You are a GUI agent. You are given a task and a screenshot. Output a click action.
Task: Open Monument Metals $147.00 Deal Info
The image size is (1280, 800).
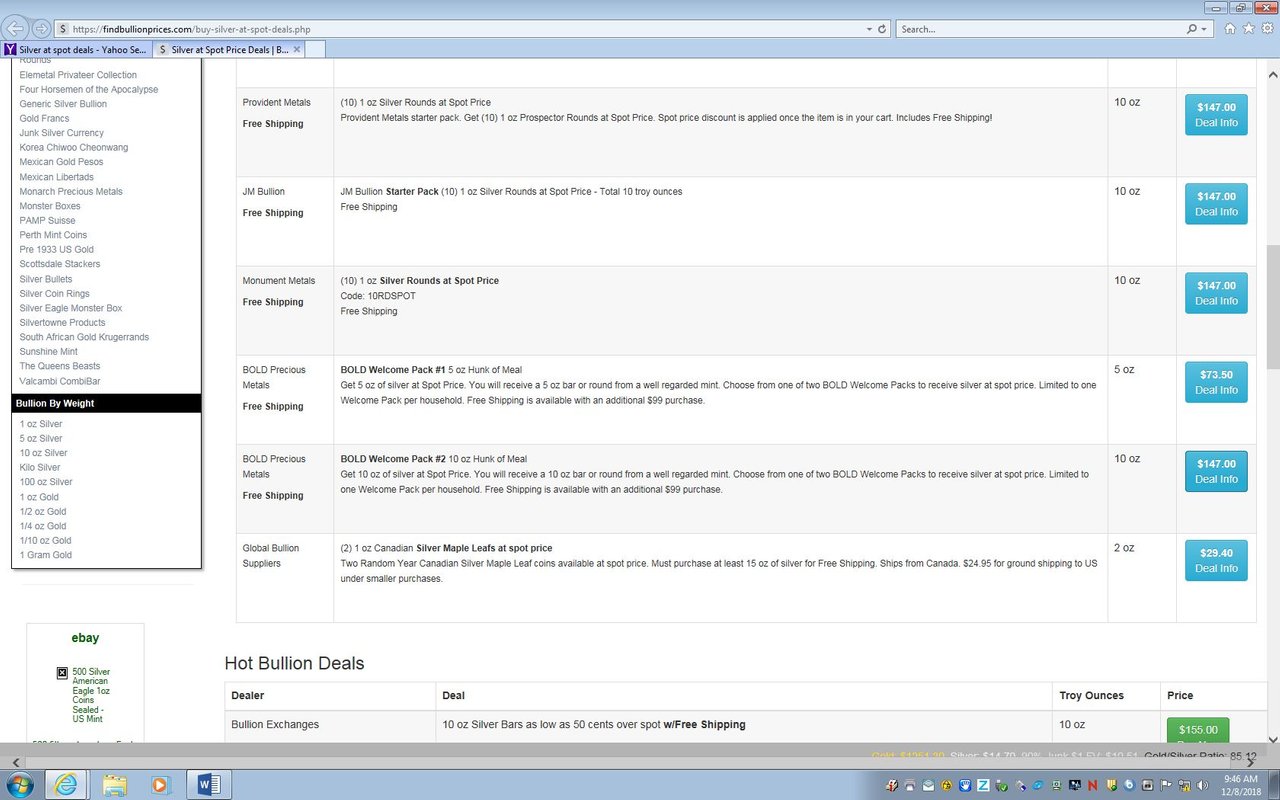tap(1216, 293)
